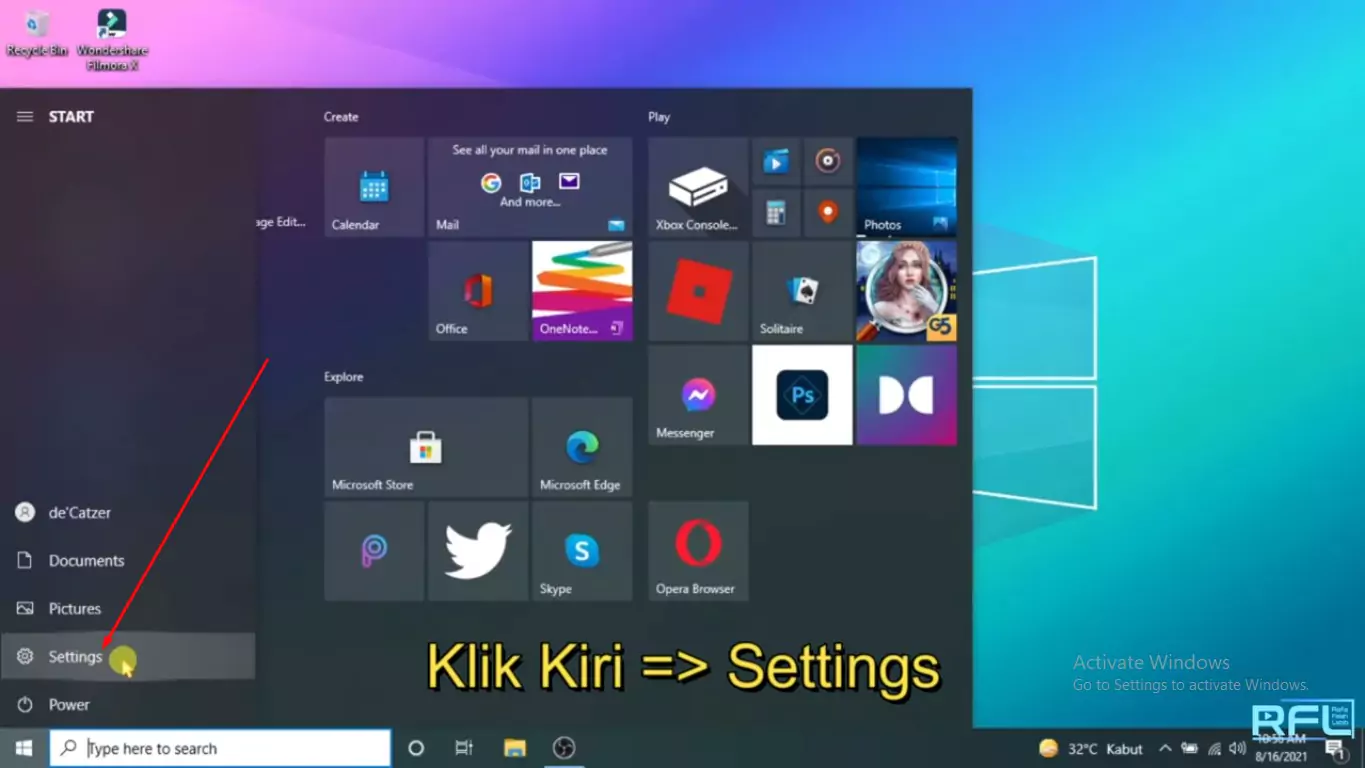Open the Maps small tile

point(828,213)
